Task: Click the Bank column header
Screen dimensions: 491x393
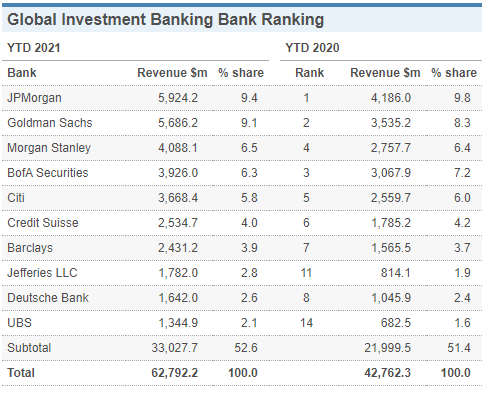Action: (x=22, y=73)
